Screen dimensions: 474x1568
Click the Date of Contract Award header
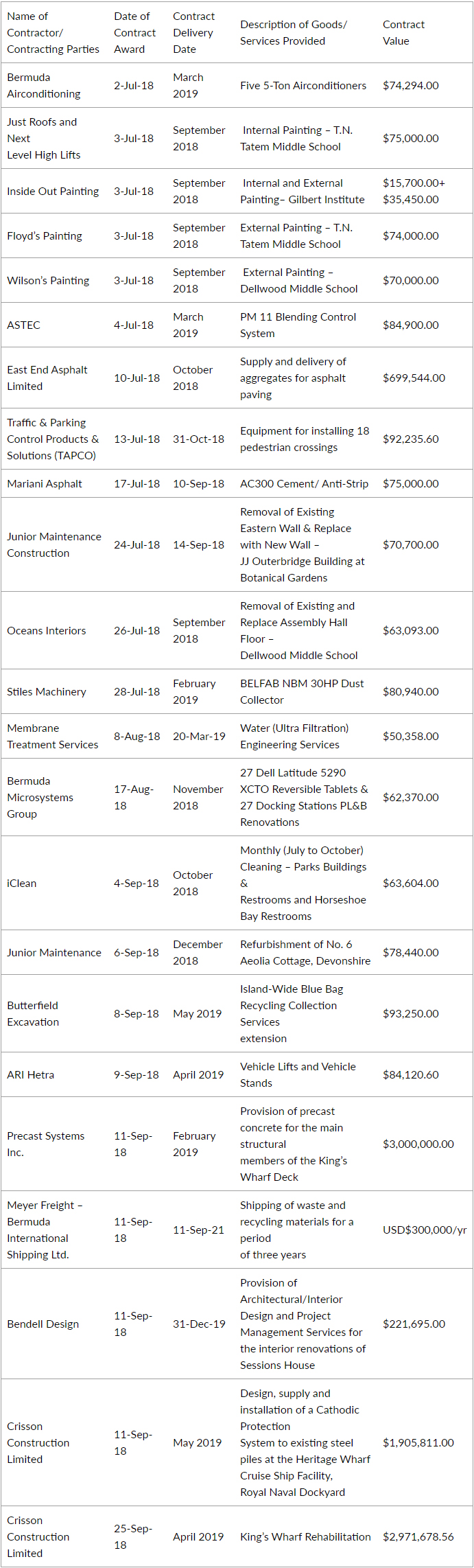click(x=134, y=33)
